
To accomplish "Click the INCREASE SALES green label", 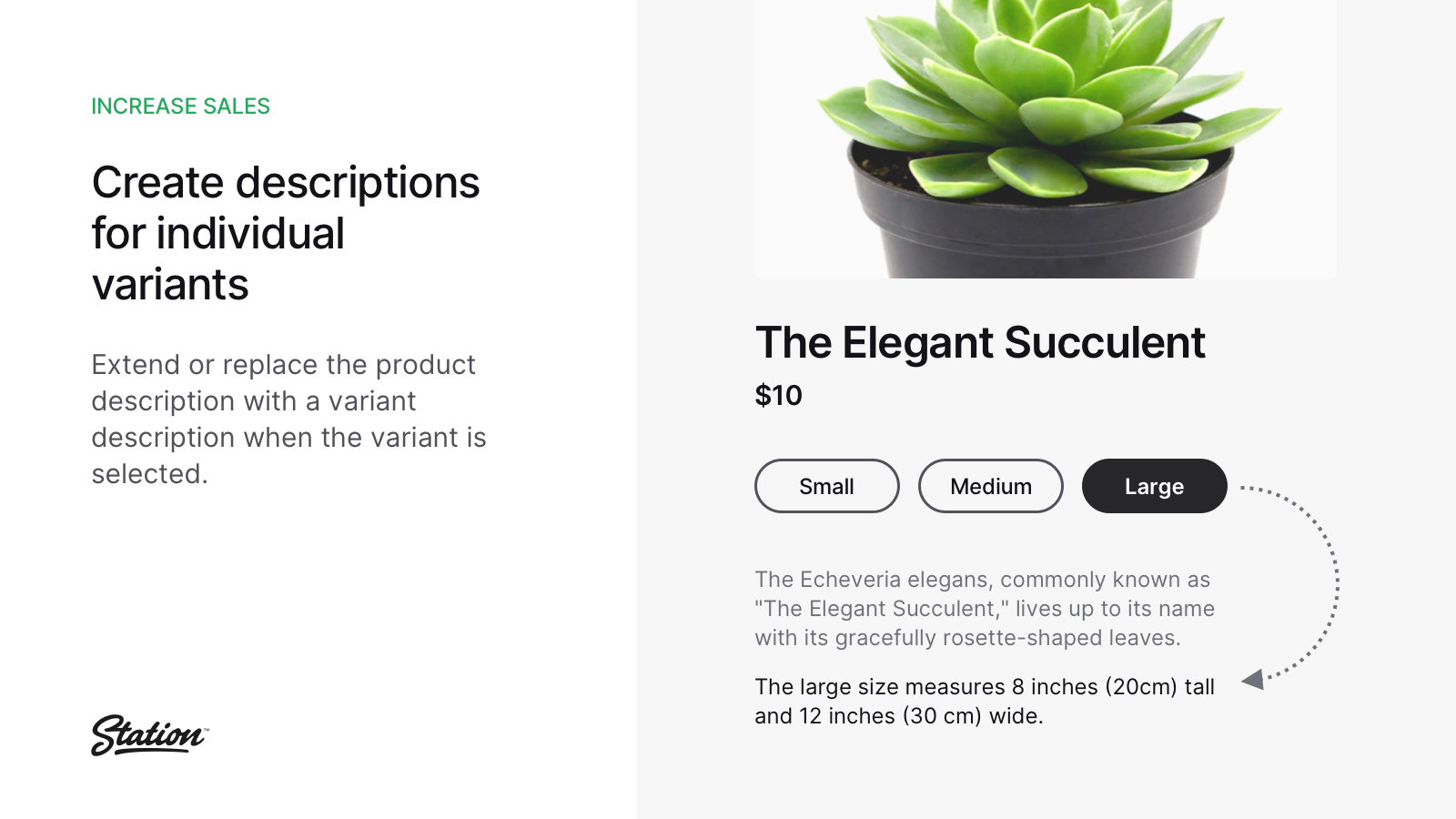I will [179, 106].
